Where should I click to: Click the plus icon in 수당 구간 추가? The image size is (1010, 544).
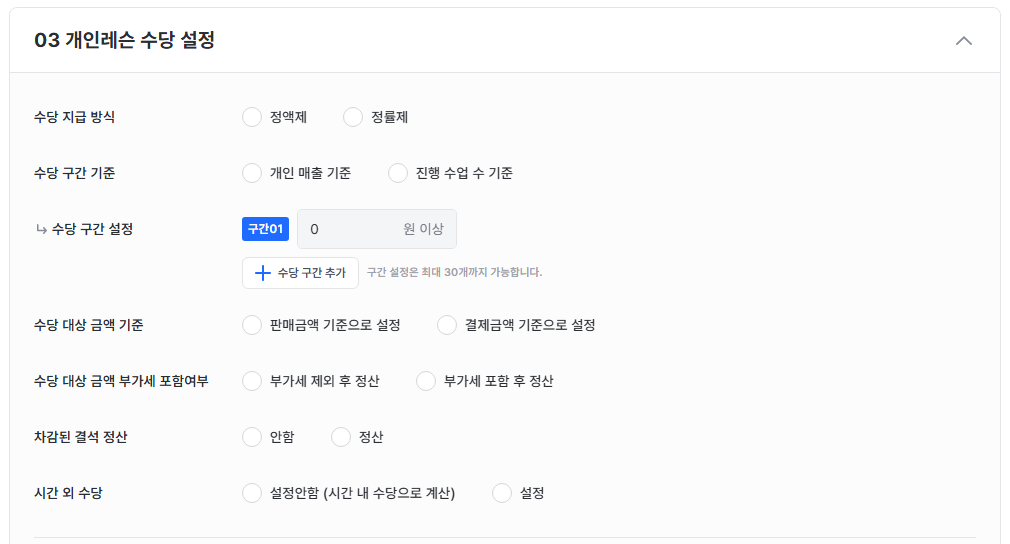pyautogui.click(x=262, y=273)
